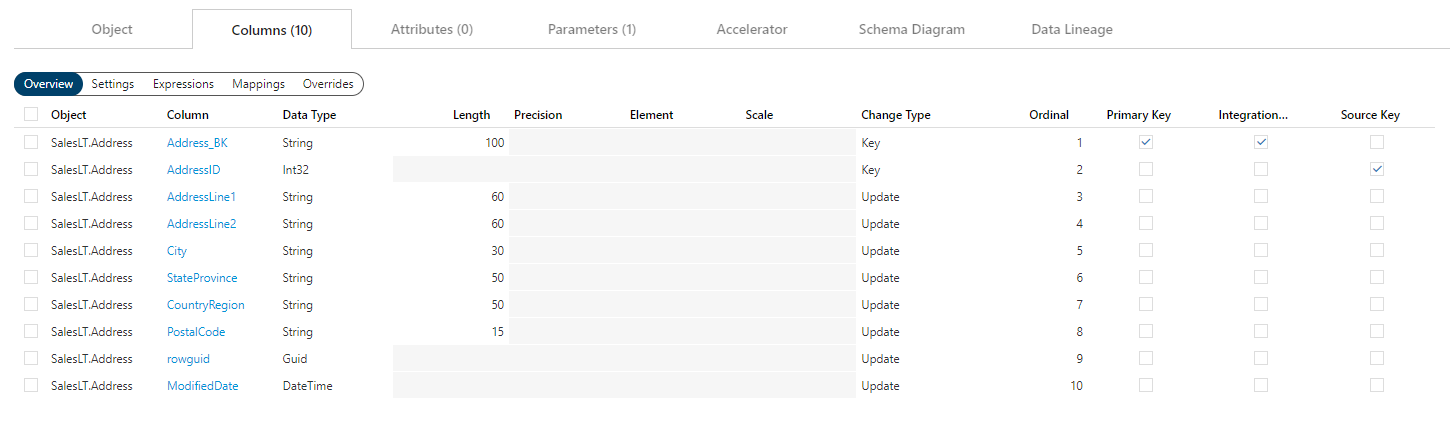Open the Schema Diagram tab
This screenshot has height=428, width=1454.
[x=911, y=29]
